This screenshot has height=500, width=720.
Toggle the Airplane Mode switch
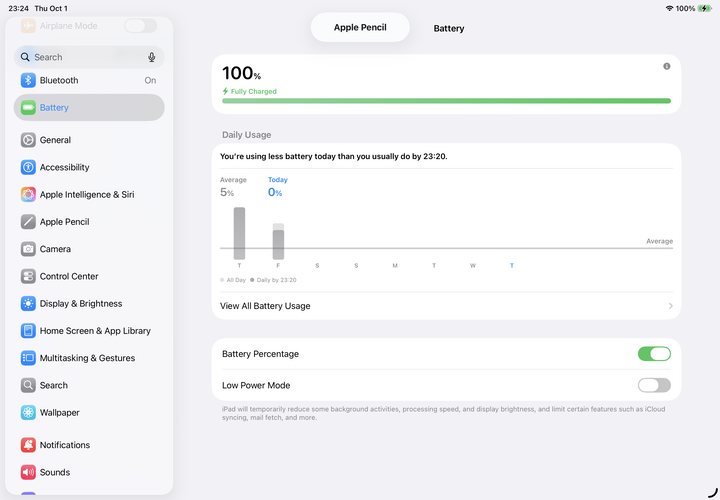click(141, 26)
